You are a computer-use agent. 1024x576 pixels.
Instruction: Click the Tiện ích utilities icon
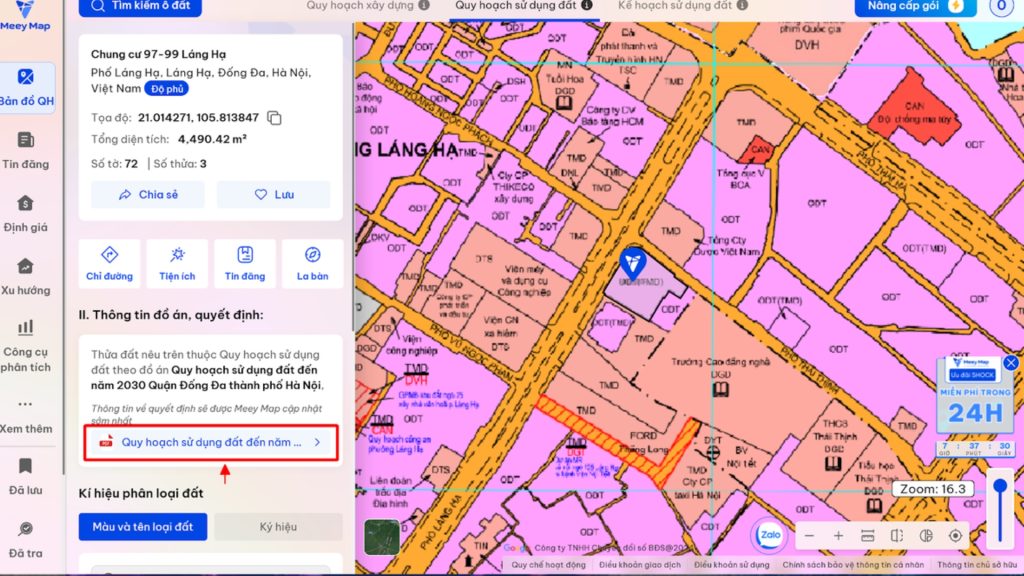click(x=177, y=264)
